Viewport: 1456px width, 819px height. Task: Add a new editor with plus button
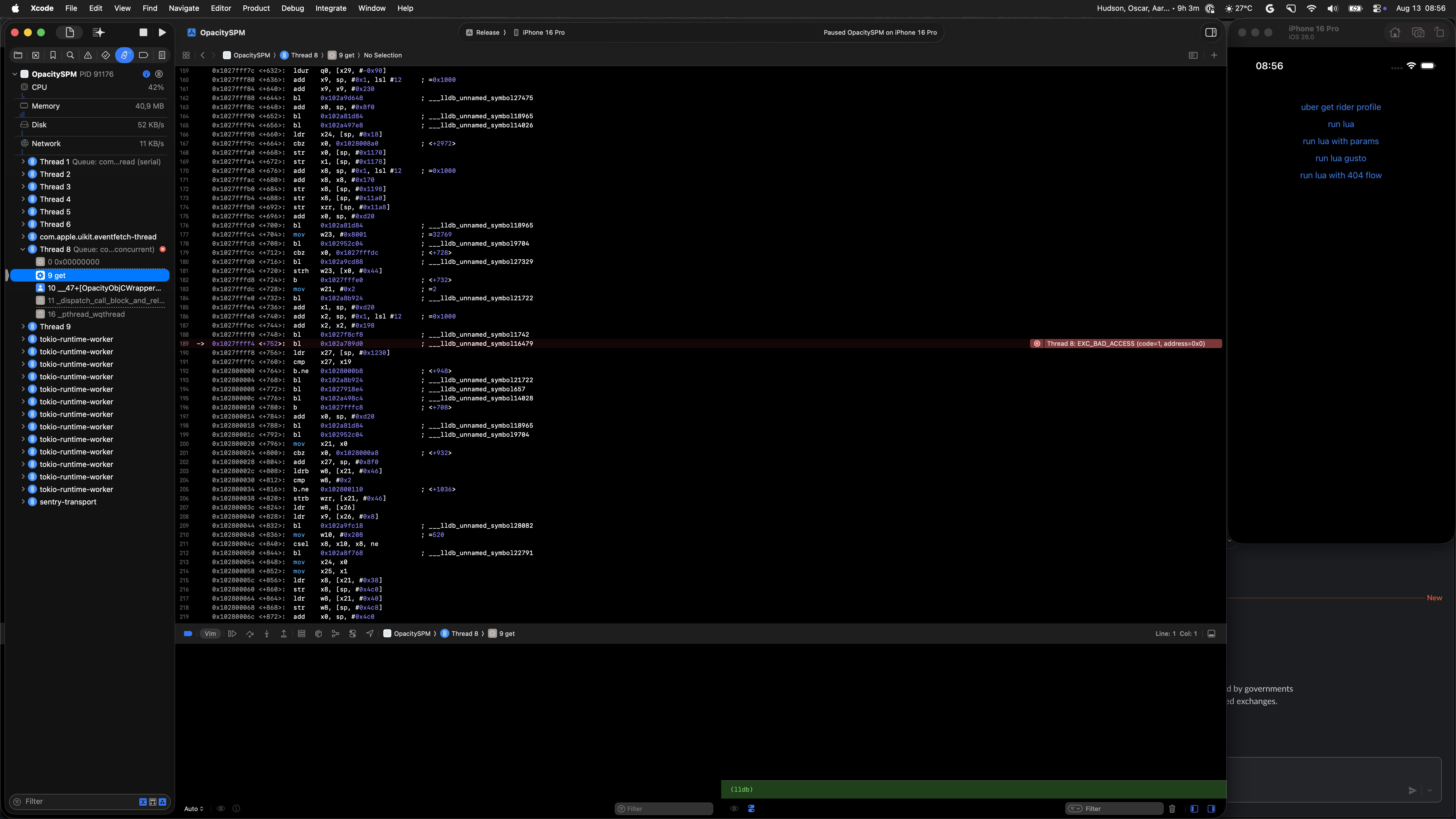1214,55
